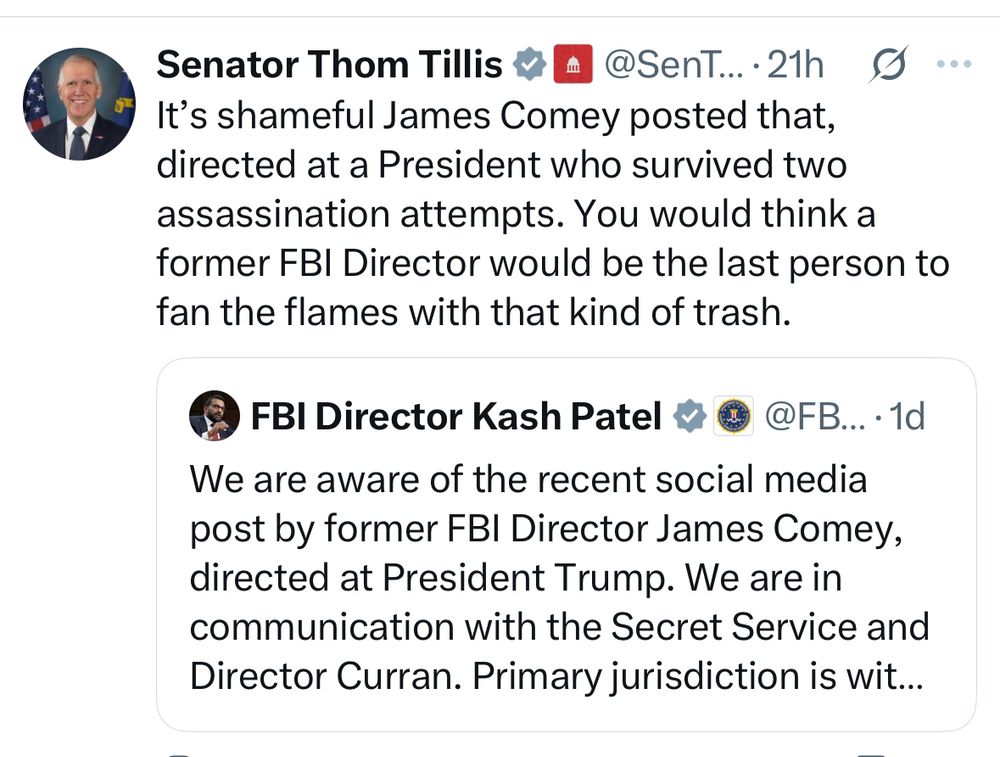The width and height of the screenshot is (1000, 757).
Task: Open the FBI Director Kash Patel name
Action: tap(456, 416)
